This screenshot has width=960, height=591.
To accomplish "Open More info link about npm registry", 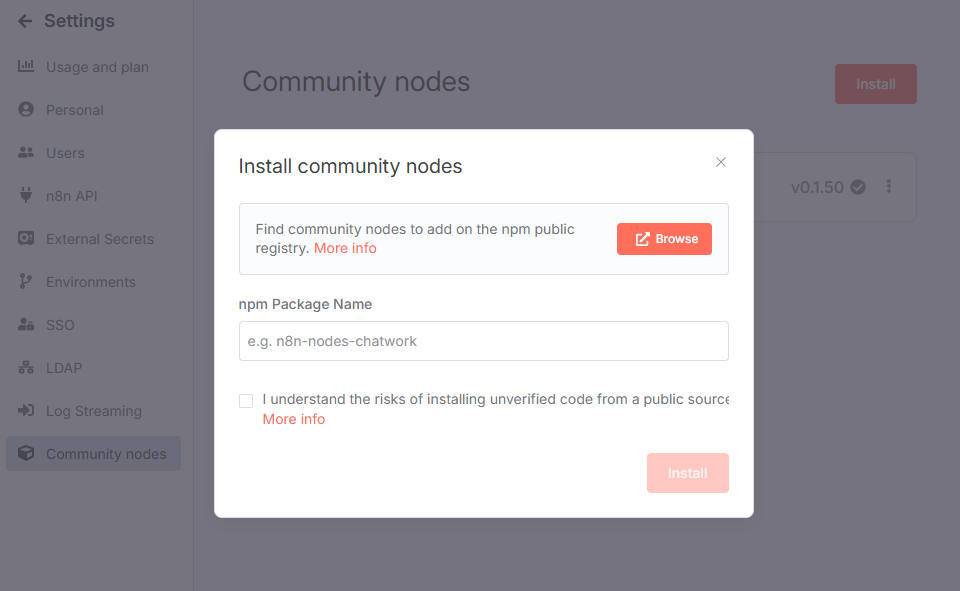I will pos(345,248).
